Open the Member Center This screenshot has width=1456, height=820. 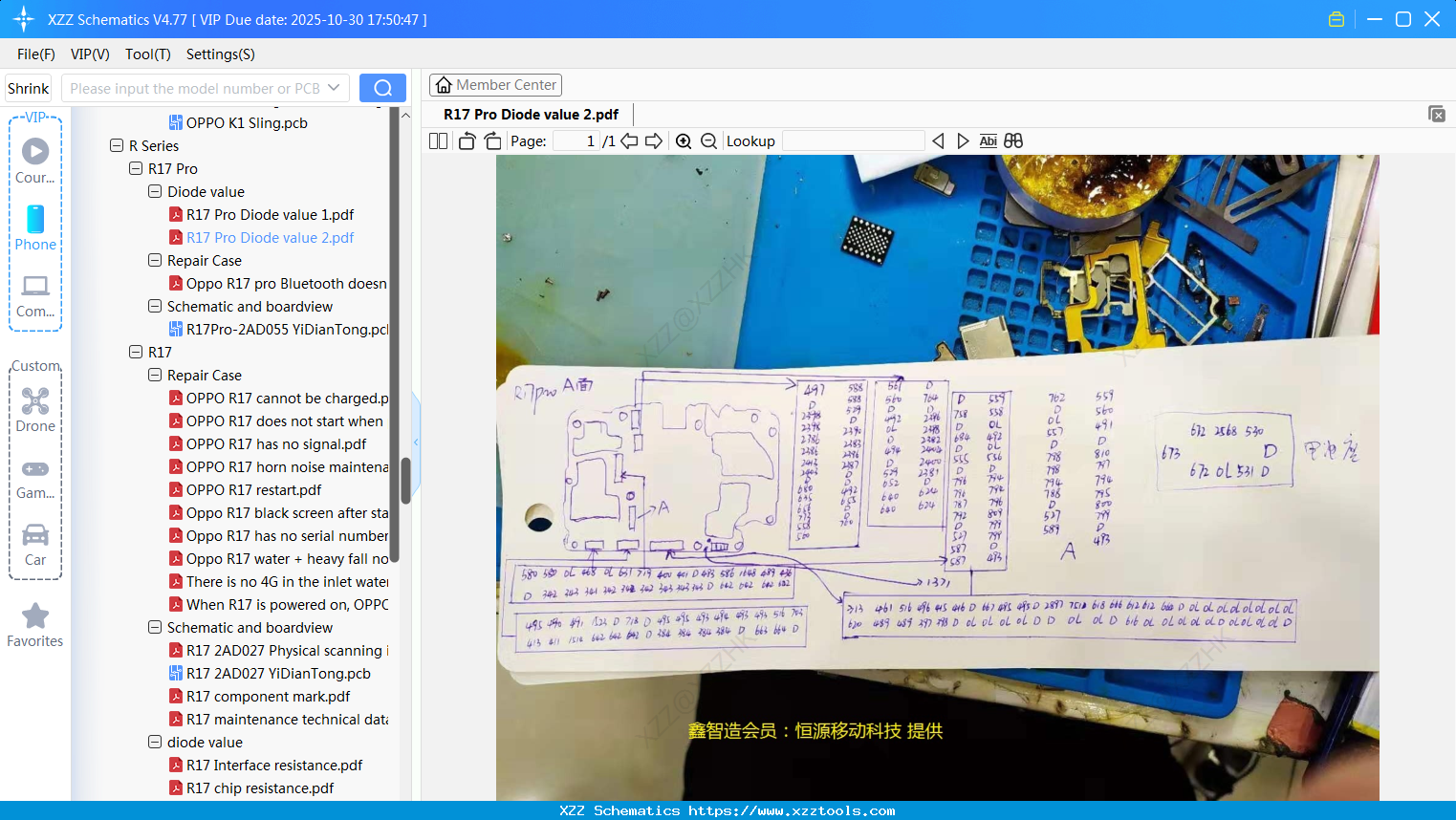pyautogui.click(x=495, y=85)
